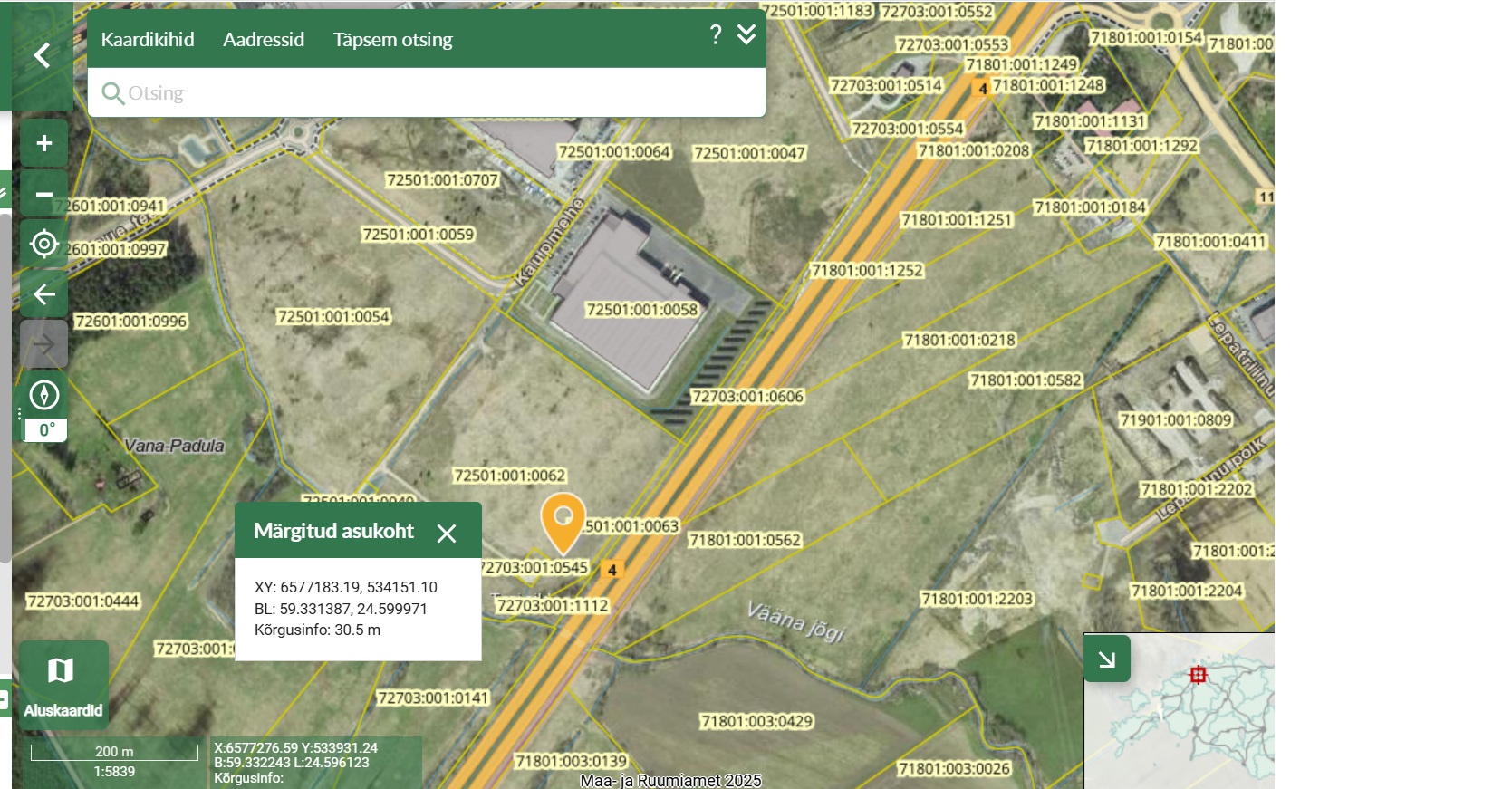This screenshot has height=789, width=1512.
Task: Click the zoom in plus button
Action: pyautogui.click(x=43, y=143)
